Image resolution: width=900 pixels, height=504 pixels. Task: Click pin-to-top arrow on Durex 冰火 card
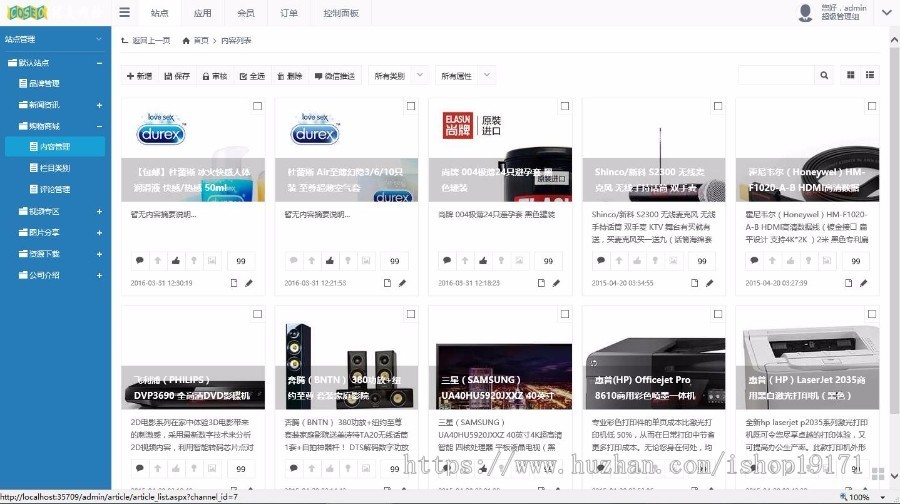pyautogui.click(x=158, y=261)
